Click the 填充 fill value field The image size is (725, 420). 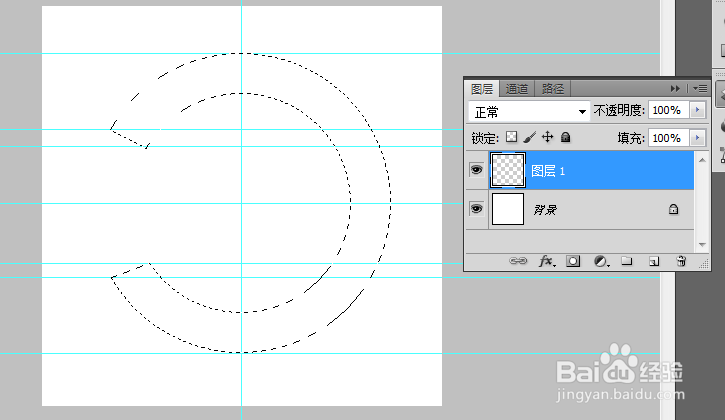[x=669, y=138]
